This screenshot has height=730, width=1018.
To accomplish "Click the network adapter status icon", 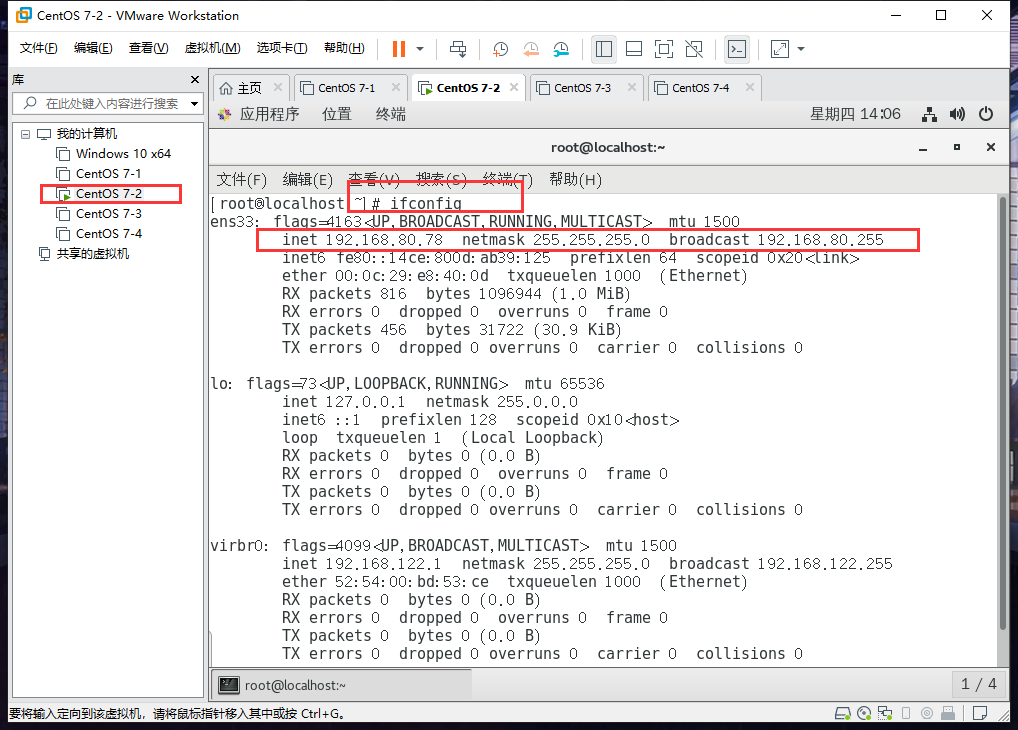I will coord(885,713).
